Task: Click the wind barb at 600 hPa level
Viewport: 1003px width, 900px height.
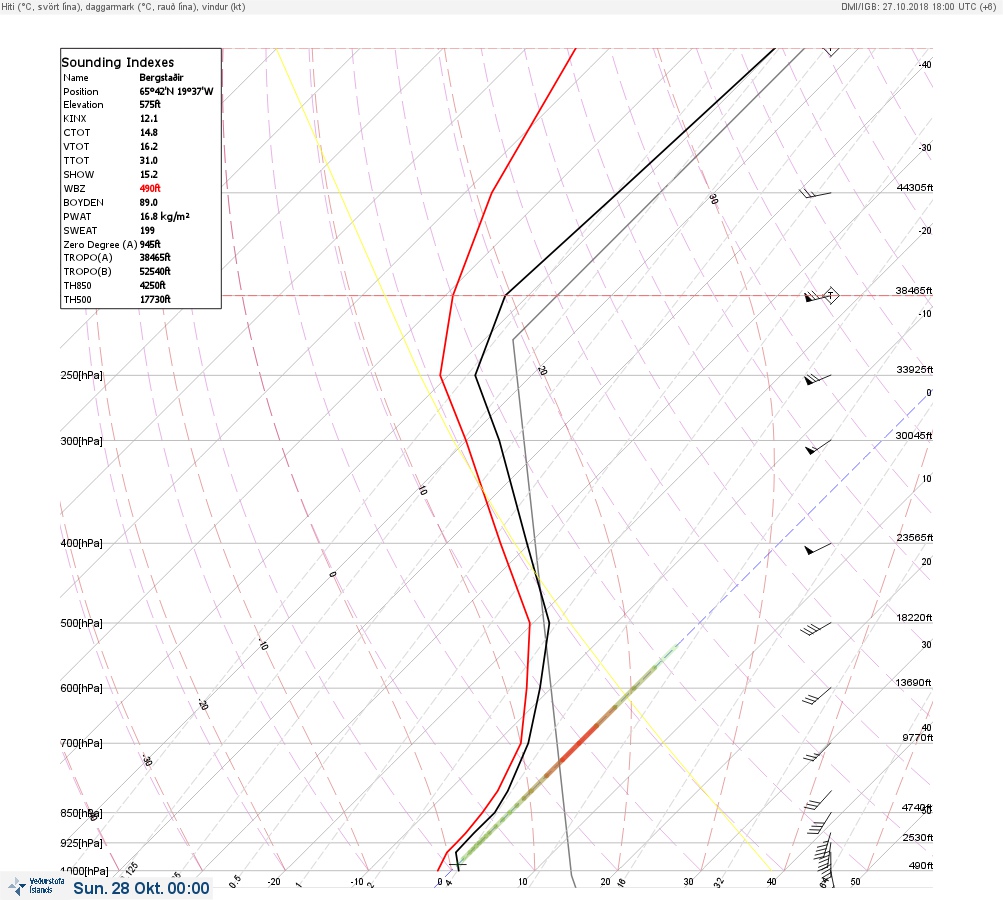Action: tap(817, 696)
